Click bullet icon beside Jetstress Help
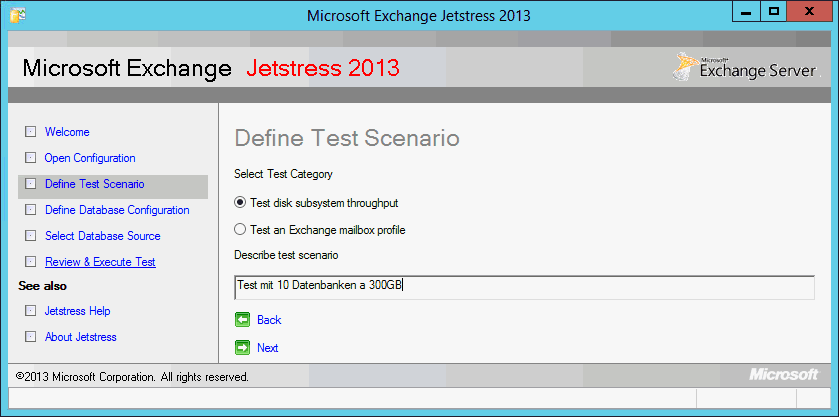Screen dimensions: 839x417 (x=30, y=311)
